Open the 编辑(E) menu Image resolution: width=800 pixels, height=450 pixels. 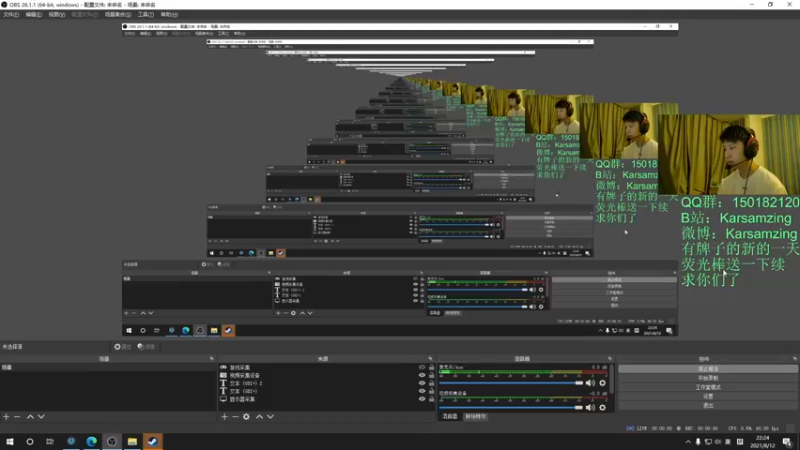(x=34, y=15)
